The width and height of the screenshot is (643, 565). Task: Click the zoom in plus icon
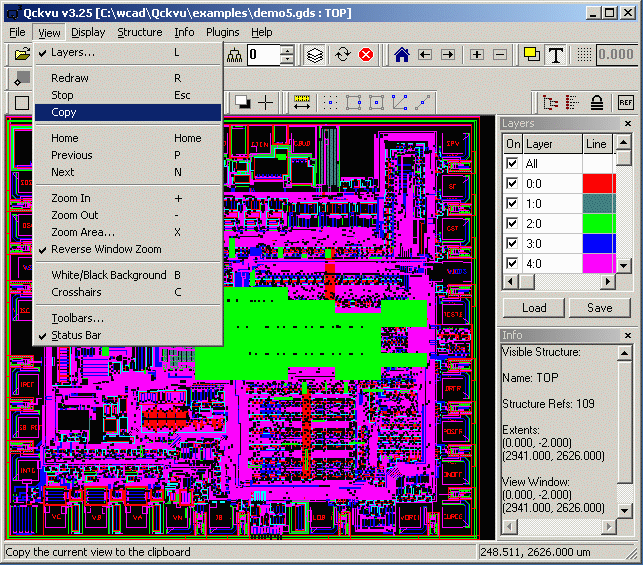tap(477, 55)
